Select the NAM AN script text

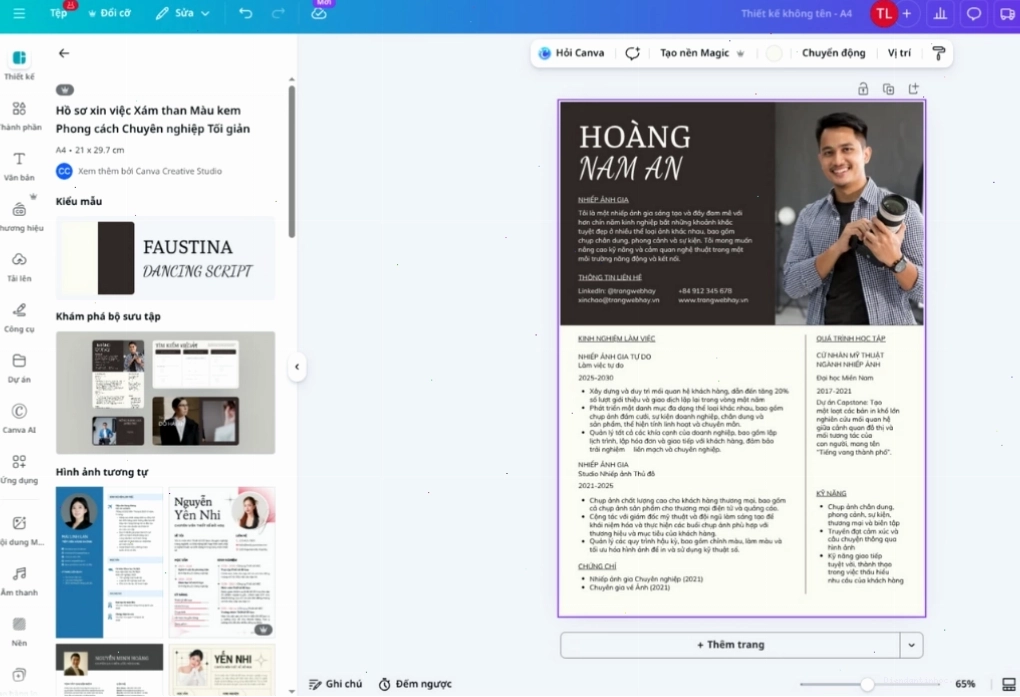coord(630,169)
